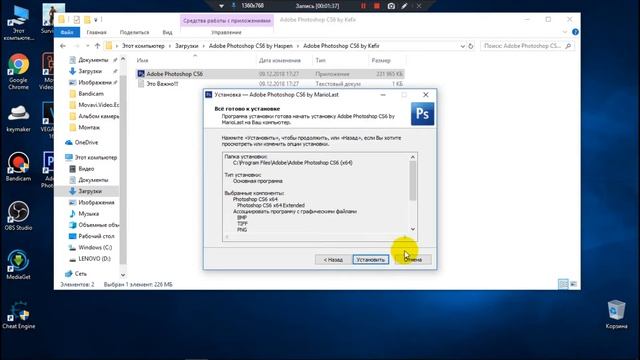Click the search magnifier icon in Explorer
The width and height of the screenshot is (640, 360).
point(568,46)
